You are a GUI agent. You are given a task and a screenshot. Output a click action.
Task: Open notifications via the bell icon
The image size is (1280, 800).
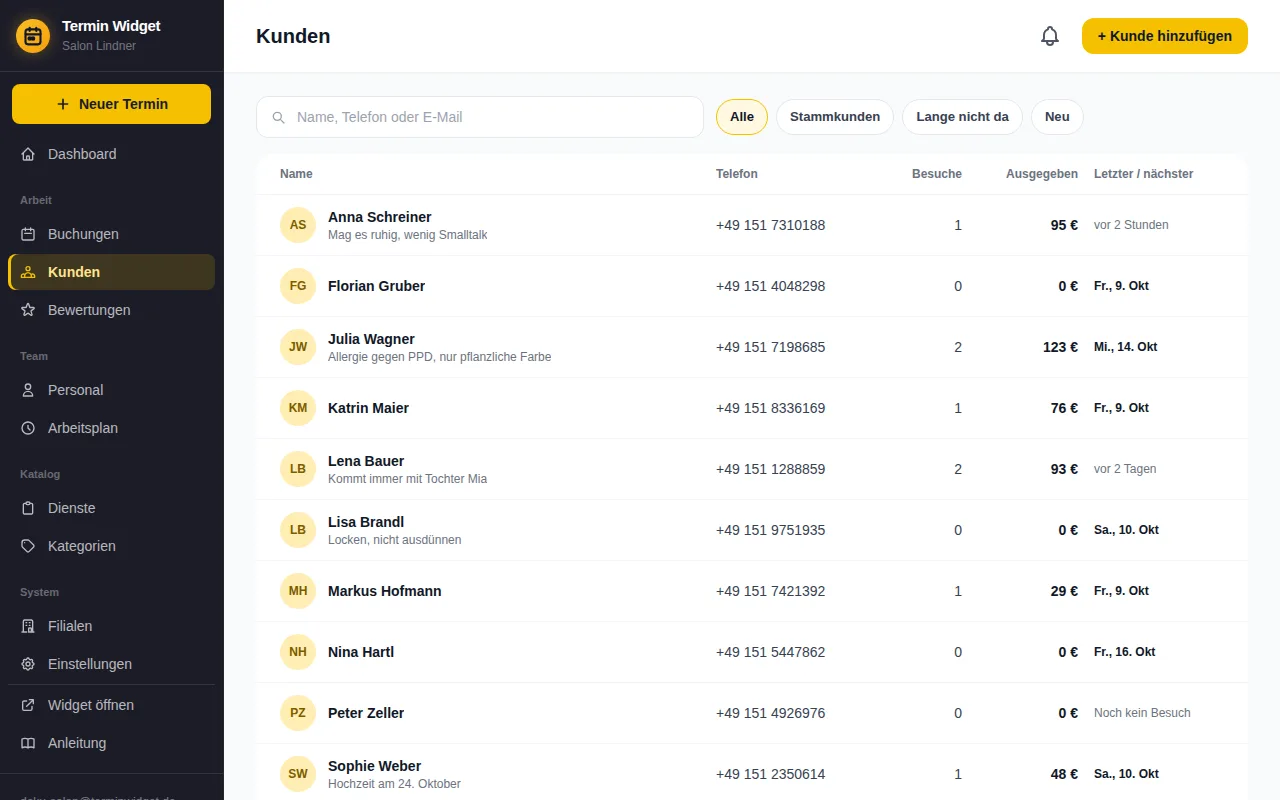click(1050, 36)
